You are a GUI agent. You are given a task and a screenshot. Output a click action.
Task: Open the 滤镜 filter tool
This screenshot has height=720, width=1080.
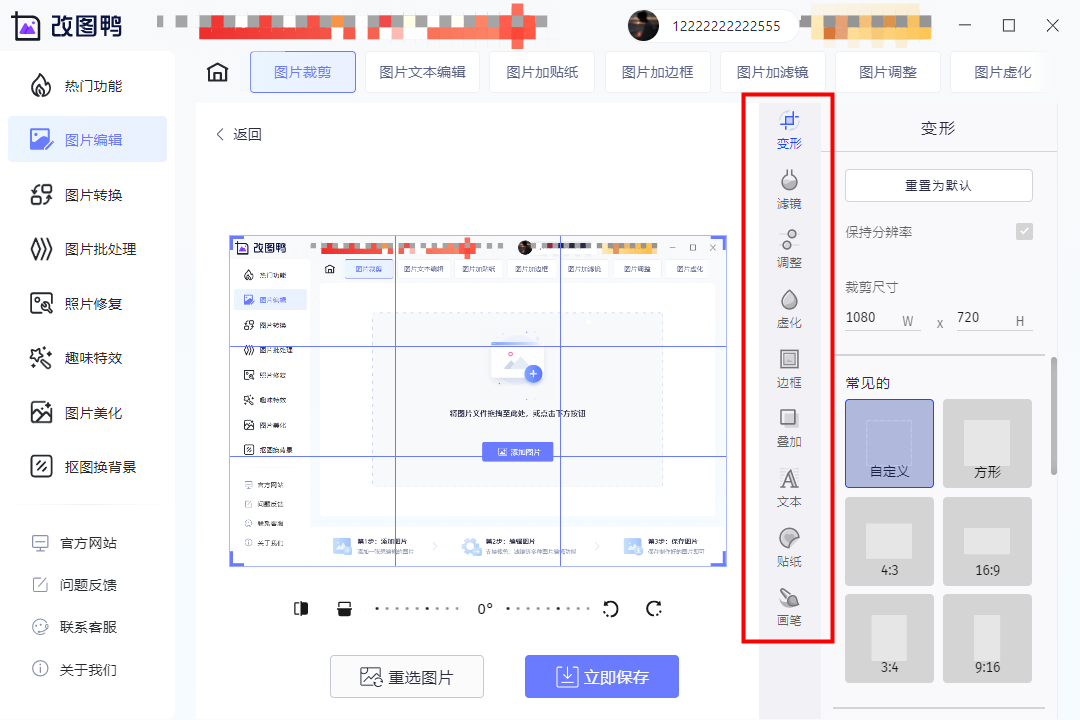pos(789,189)
